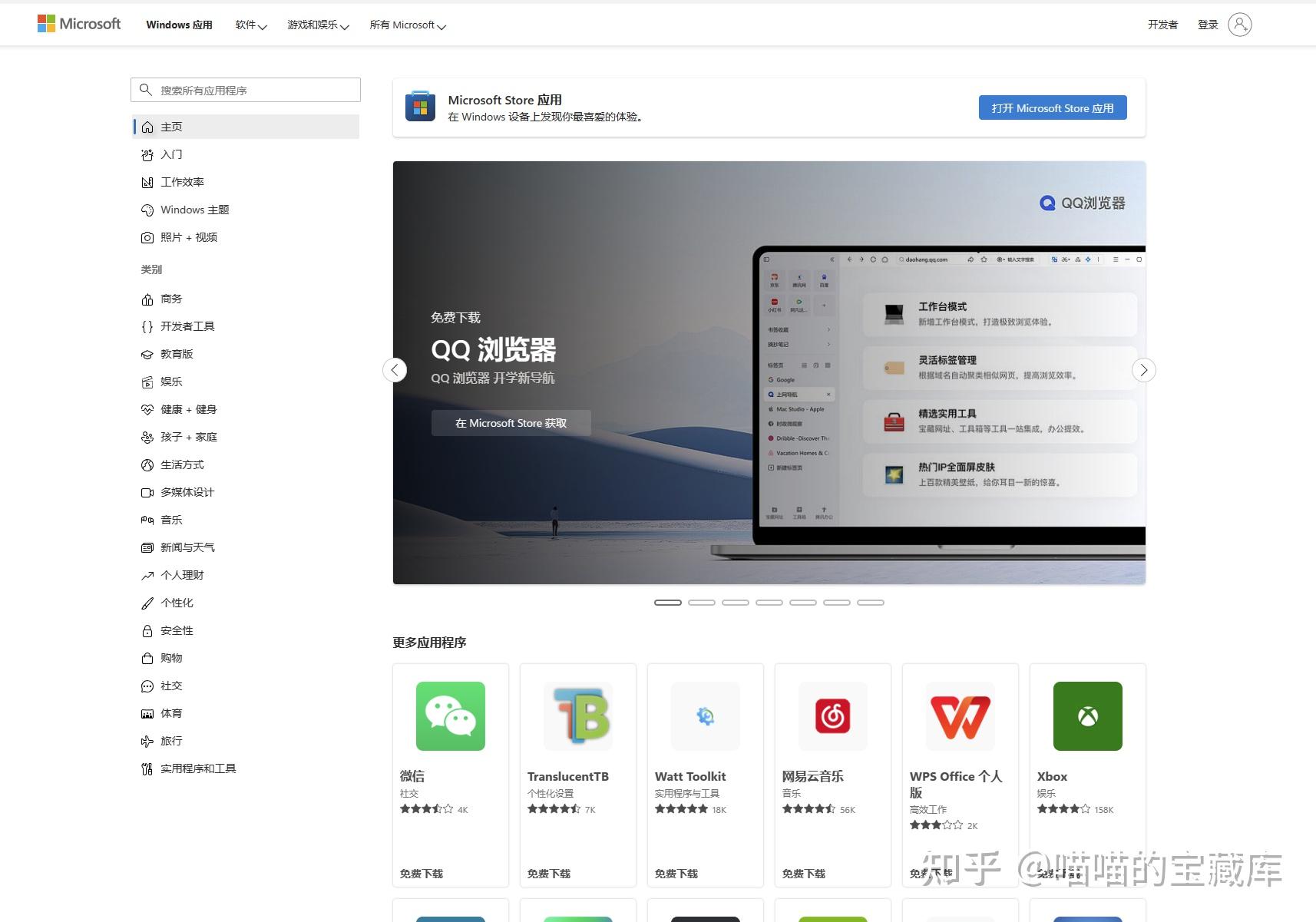This screenshot has height=922, width=1316.
Task: Go to previous banner slide arrow
Action: [395, 370]
